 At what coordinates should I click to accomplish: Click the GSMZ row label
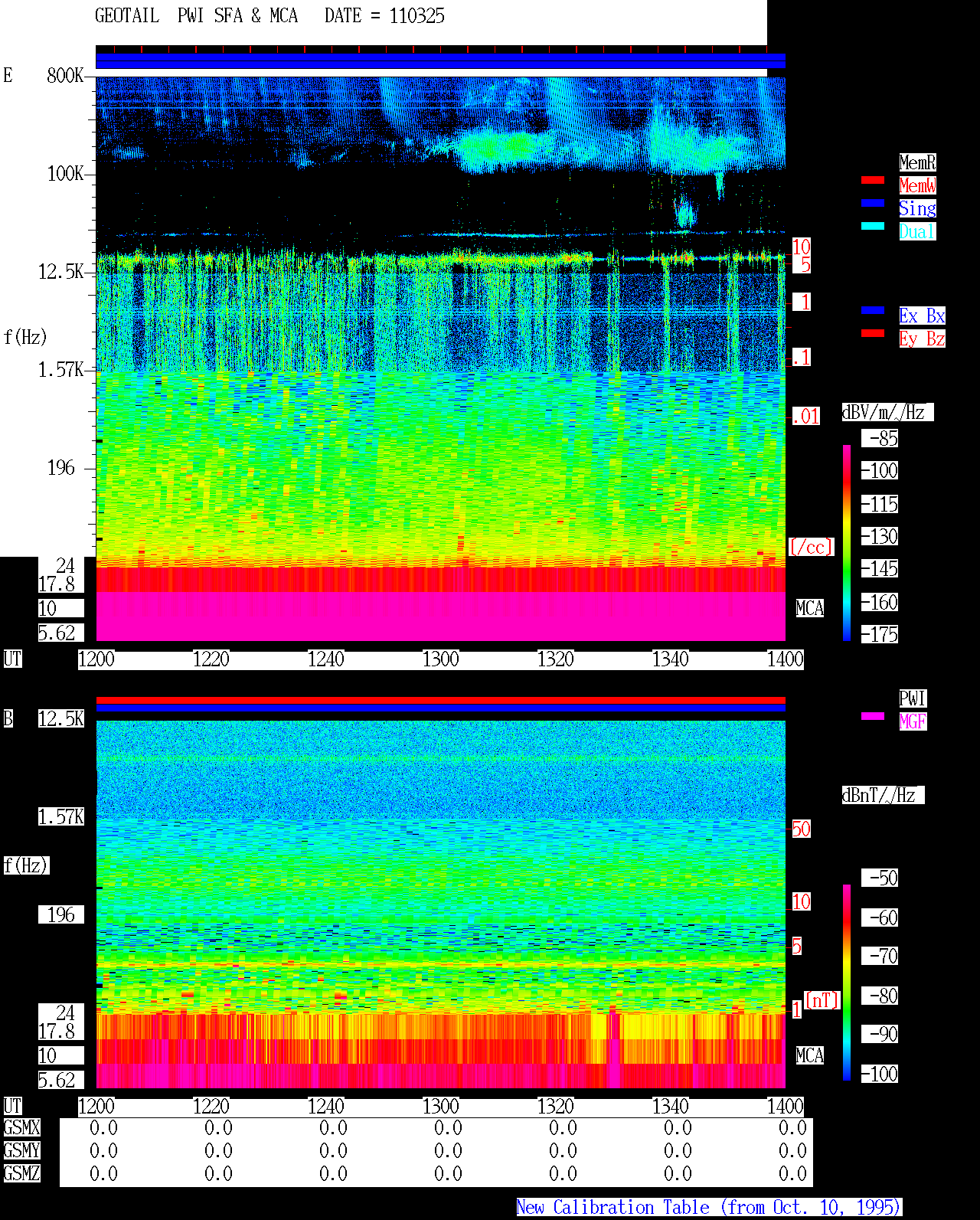click(x=21, y=1173)
